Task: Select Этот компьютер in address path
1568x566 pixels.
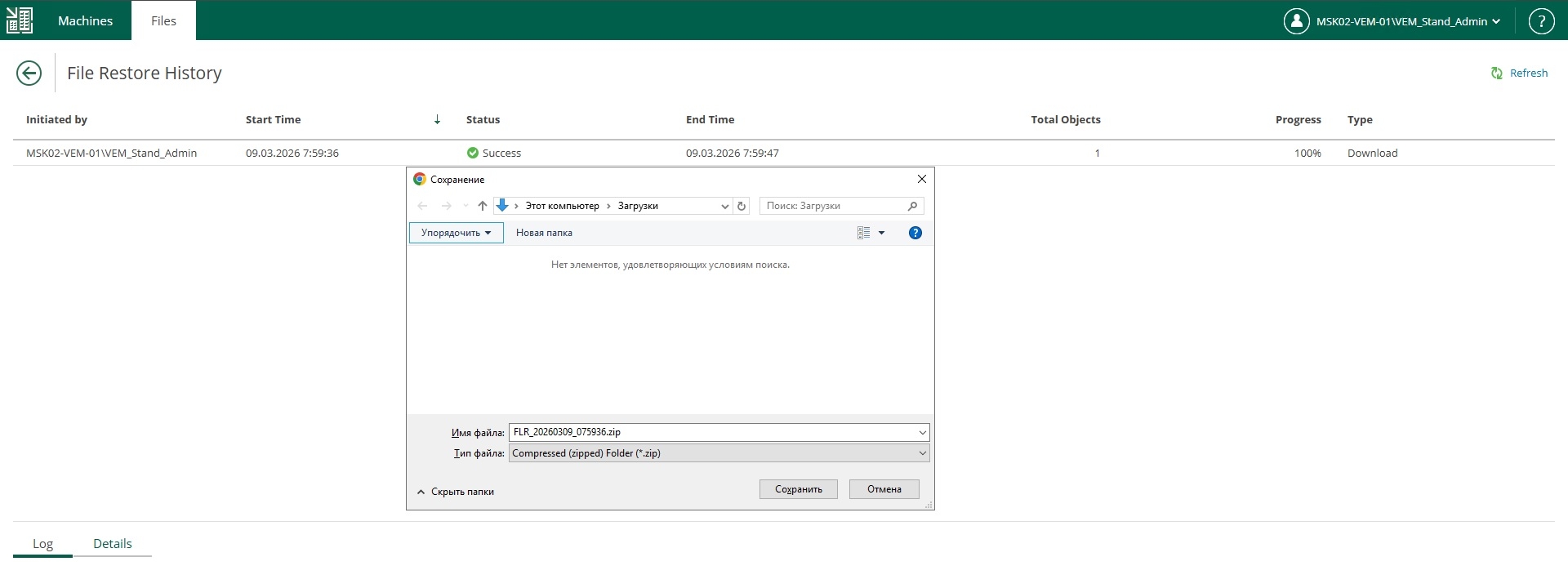Action: tap(562, 206)
